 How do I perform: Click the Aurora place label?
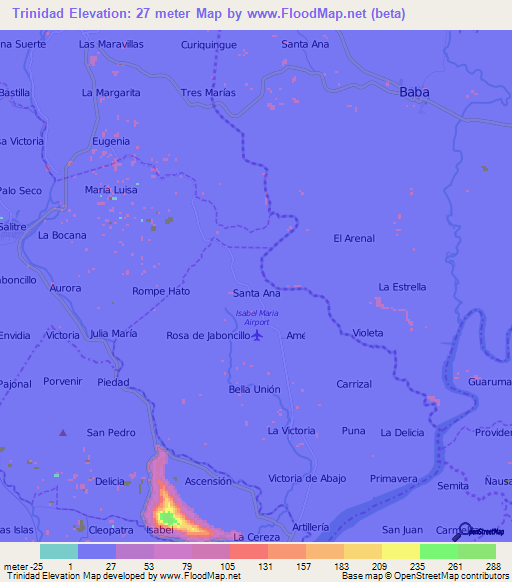click(x=65, y=288)
